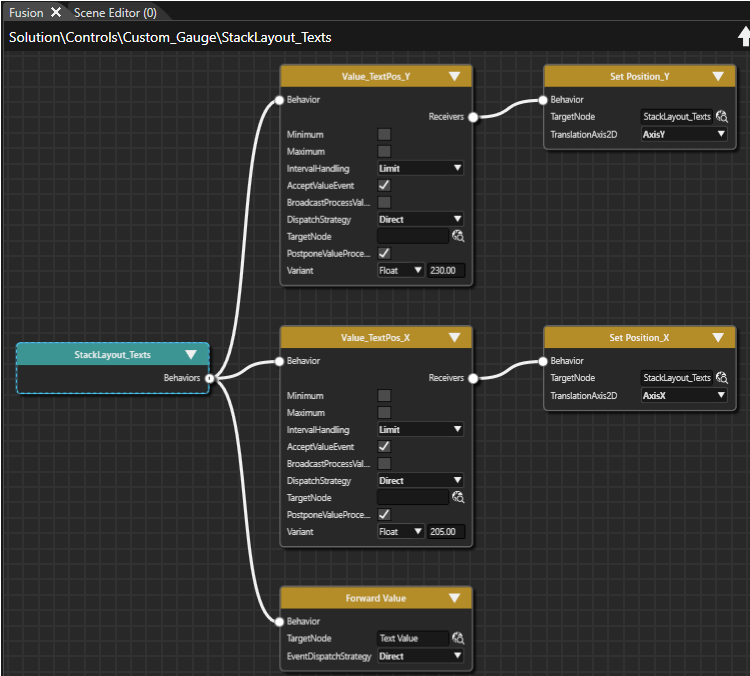
Task: Browse TargetNode in Set Position_X node
Action: coord(722,377)
